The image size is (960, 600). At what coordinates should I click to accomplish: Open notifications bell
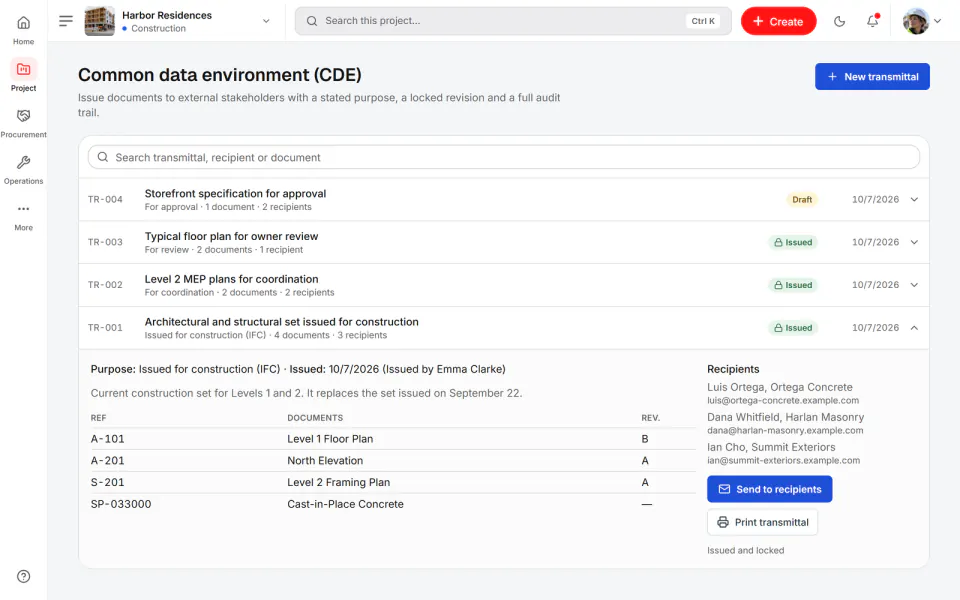pyautogui.click(x=872, y=21)
